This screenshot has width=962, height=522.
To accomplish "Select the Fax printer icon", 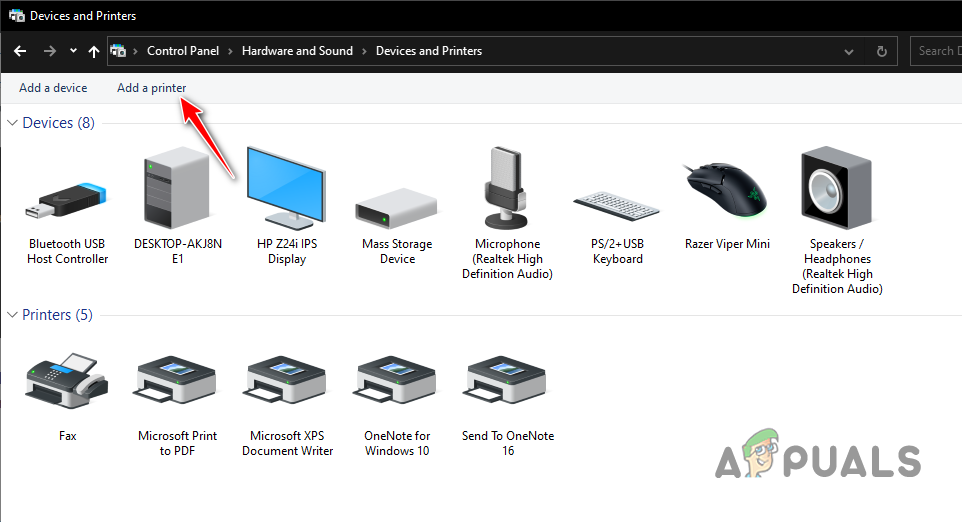I will 66,380.
